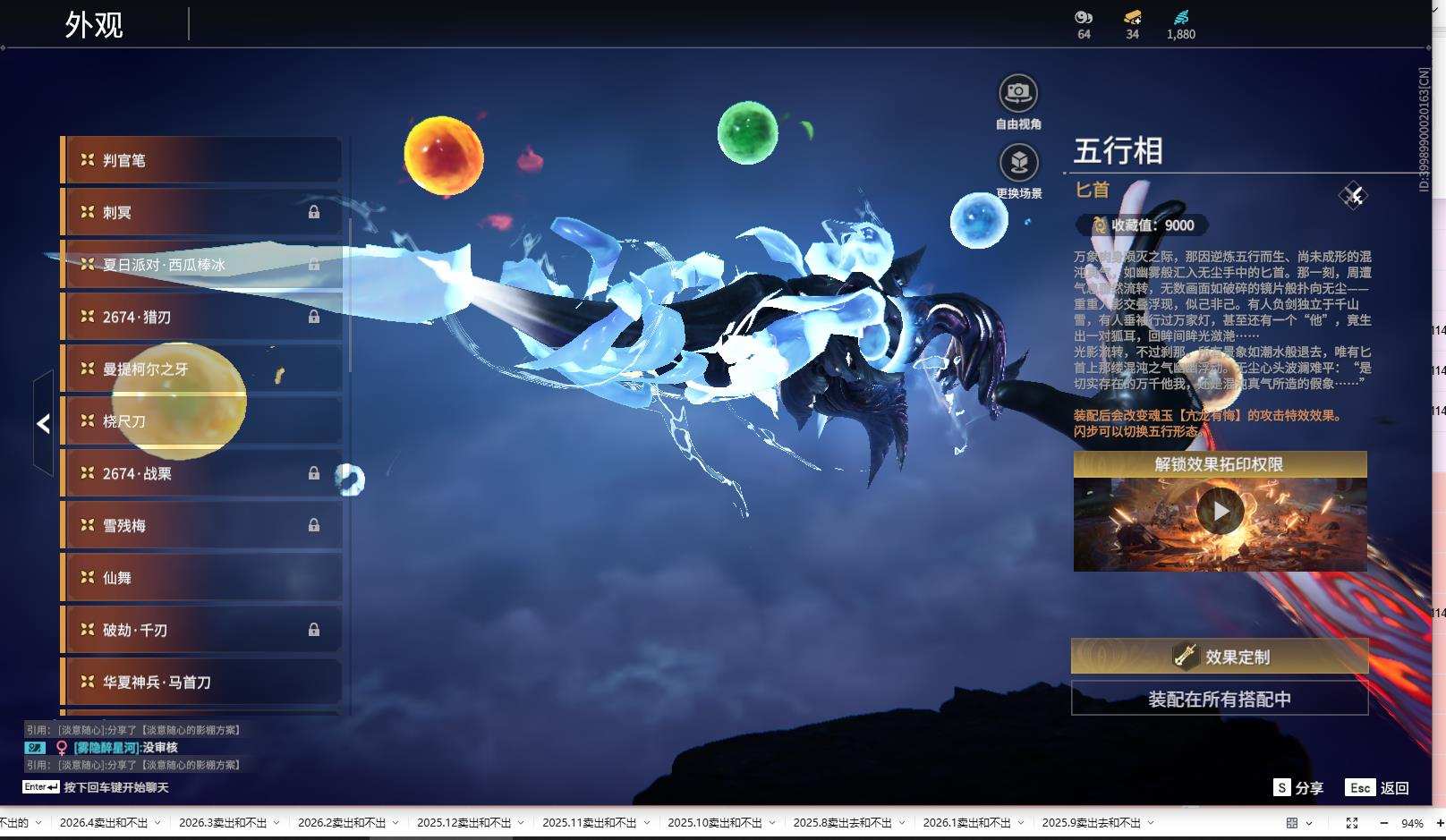Image resolution: width=1446 pixels, height=840 pixels.
Task: Select the 榜尺刀 skin
Action: pos(201,421)
